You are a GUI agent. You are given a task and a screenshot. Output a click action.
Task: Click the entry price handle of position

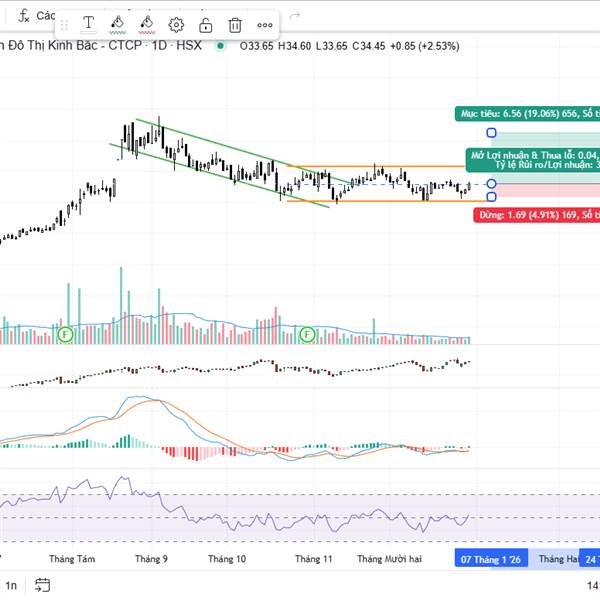point(491,184)
